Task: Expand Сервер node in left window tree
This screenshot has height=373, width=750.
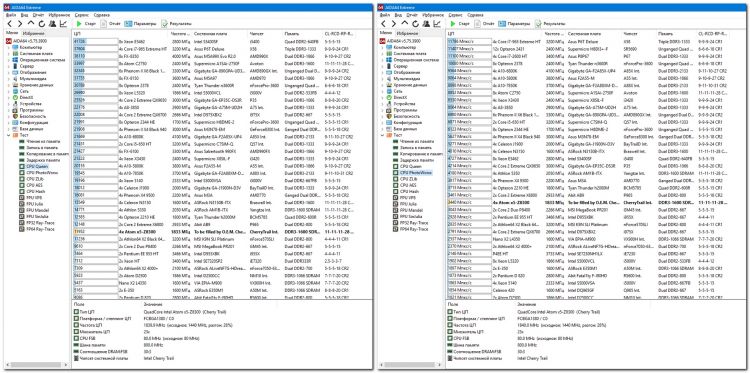Action: tap(9, 66)
